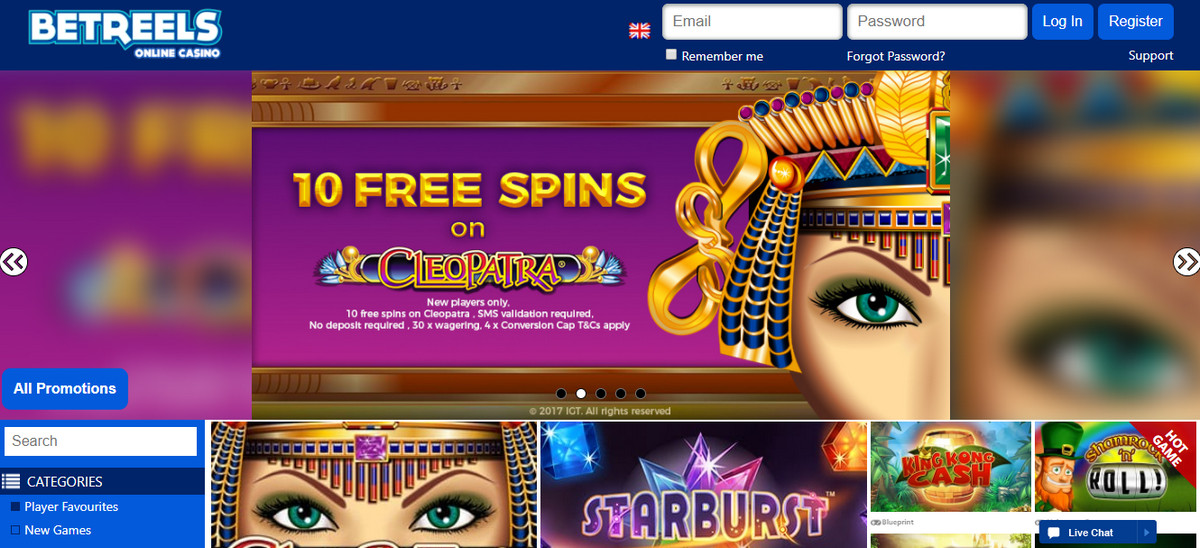The image size is (1200, 548).
Task: Open the Forgot Password link
Action: click(x=895, y=56)
